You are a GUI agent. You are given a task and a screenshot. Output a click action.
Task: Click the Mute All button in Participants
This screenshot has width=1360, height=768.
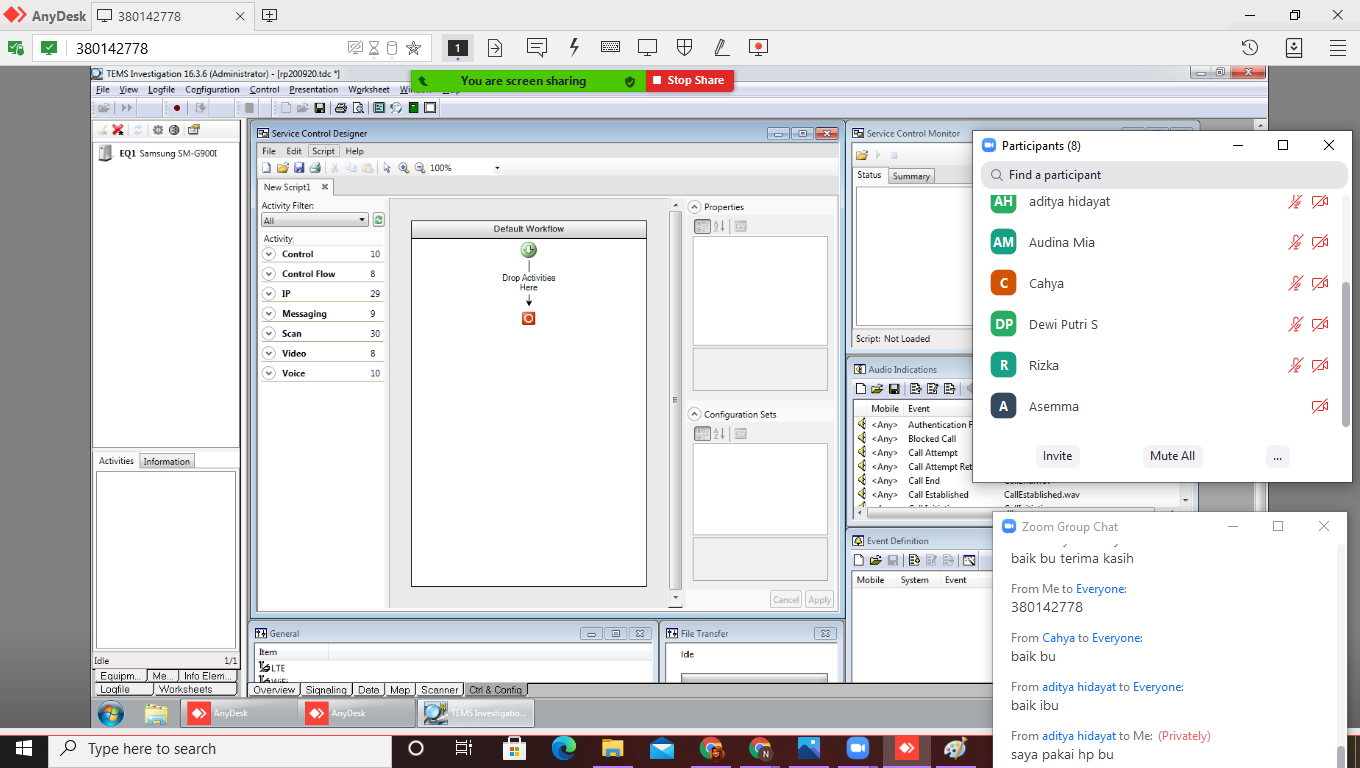click(1172, 456)
